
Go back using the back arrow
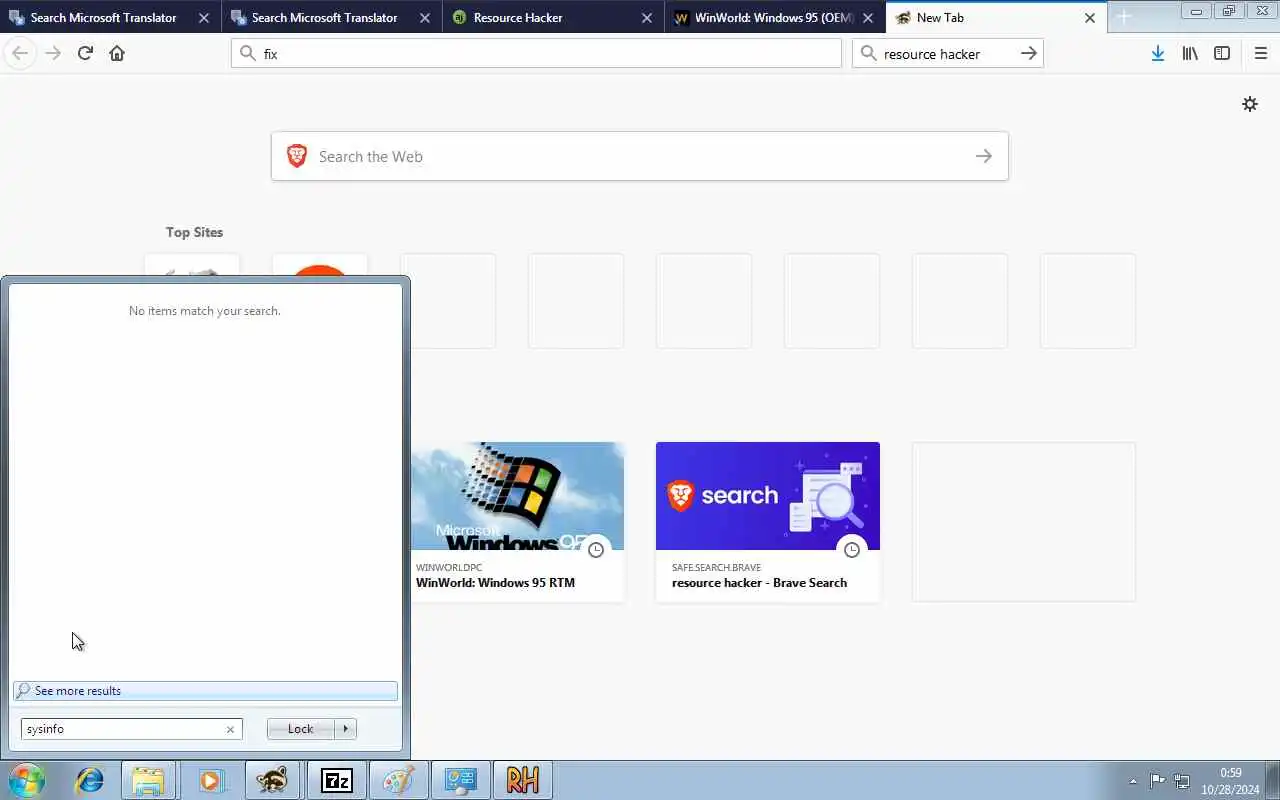pos(19,53)
